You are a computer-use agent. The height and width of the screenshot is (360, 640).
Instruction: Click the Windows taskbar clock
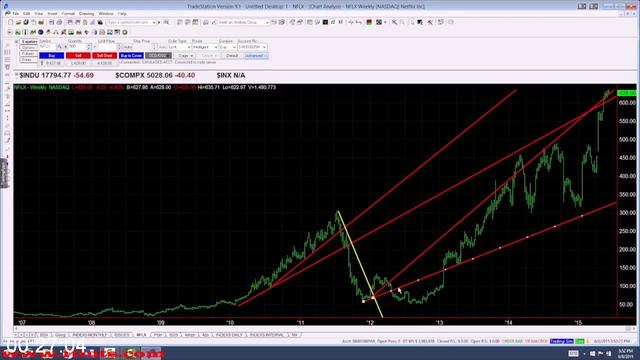click(625, 353)
